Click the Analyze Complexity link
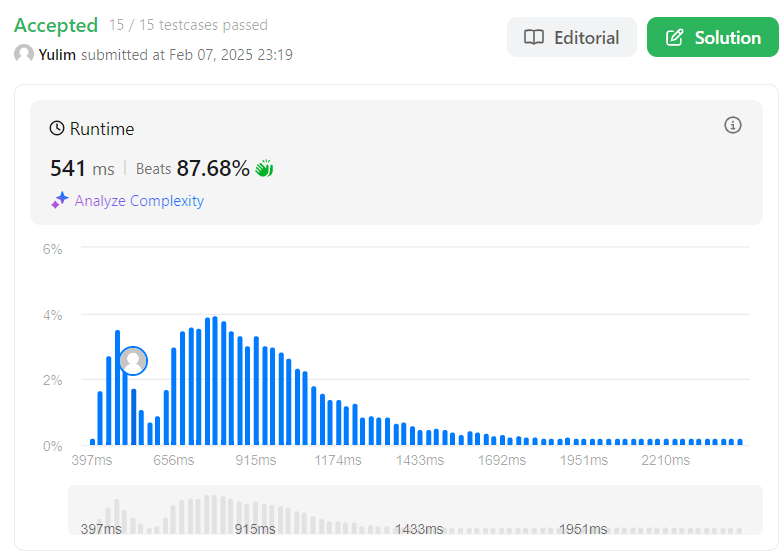 (x=139, y=201)
